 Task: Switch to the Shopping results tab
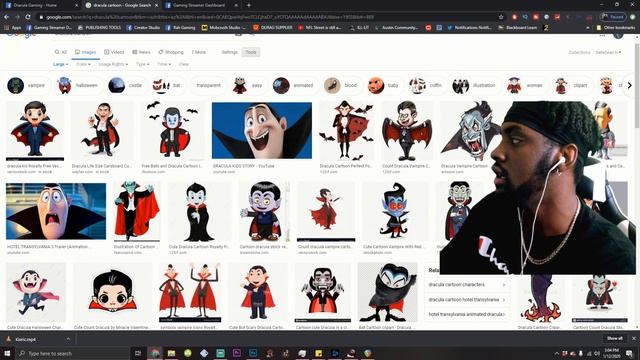pyautogui.click(x=171, y=52)
